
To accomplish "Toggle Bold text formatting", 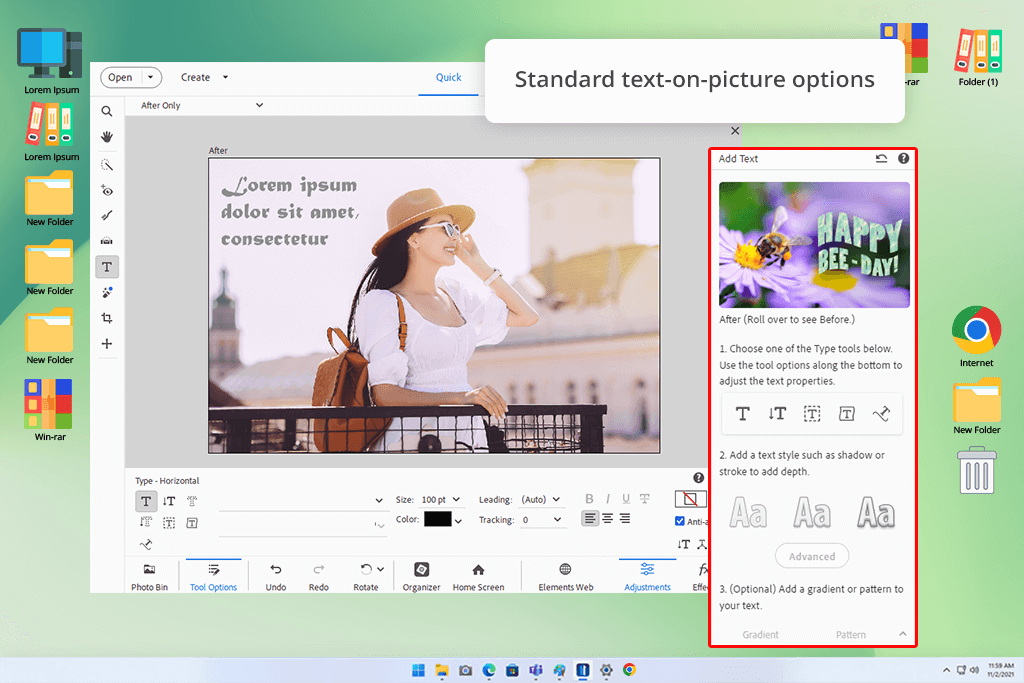I will tap(589, 499).
